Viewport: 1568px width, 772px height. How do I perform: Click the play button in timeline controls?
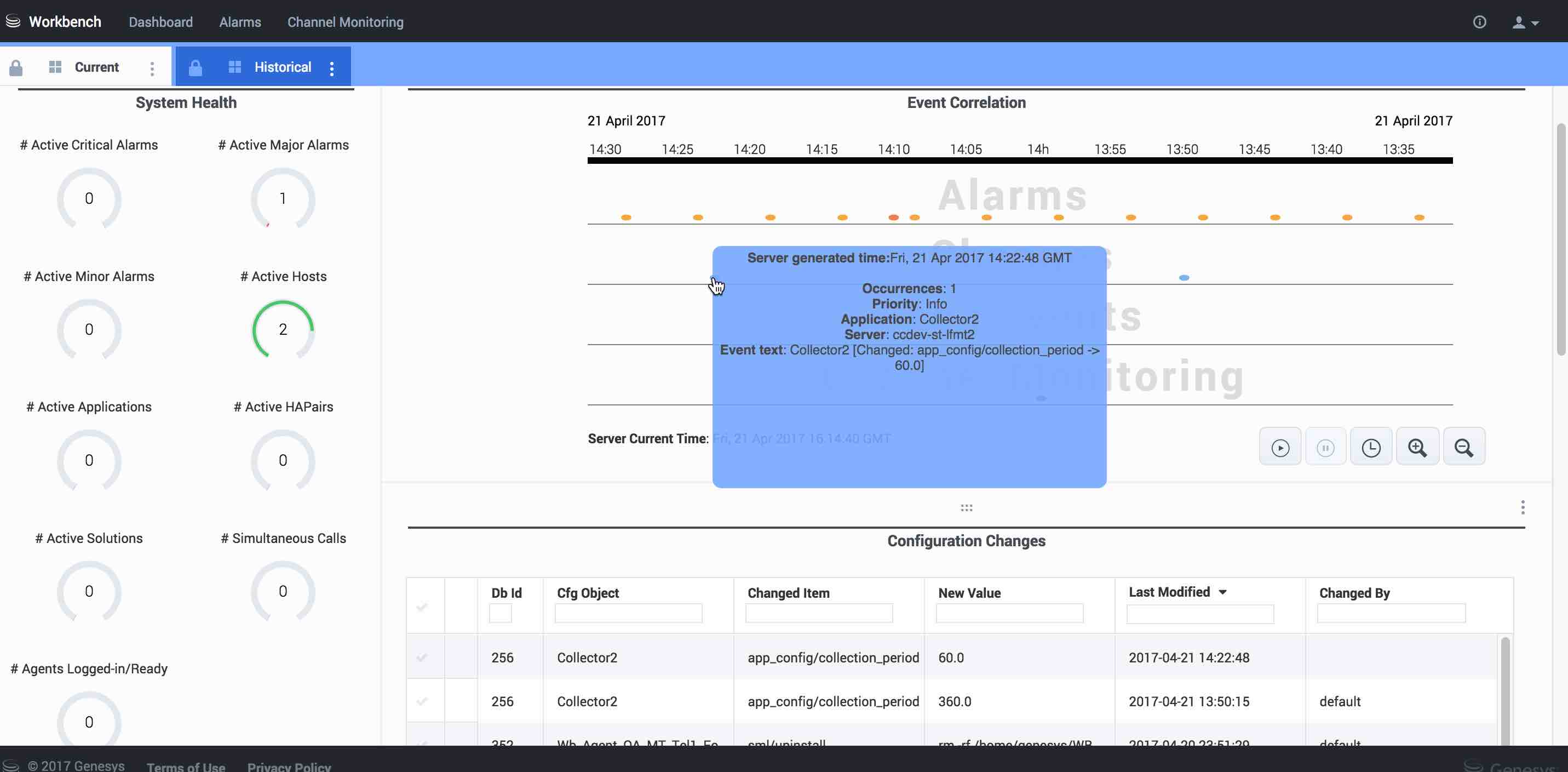click(1280, 448)
